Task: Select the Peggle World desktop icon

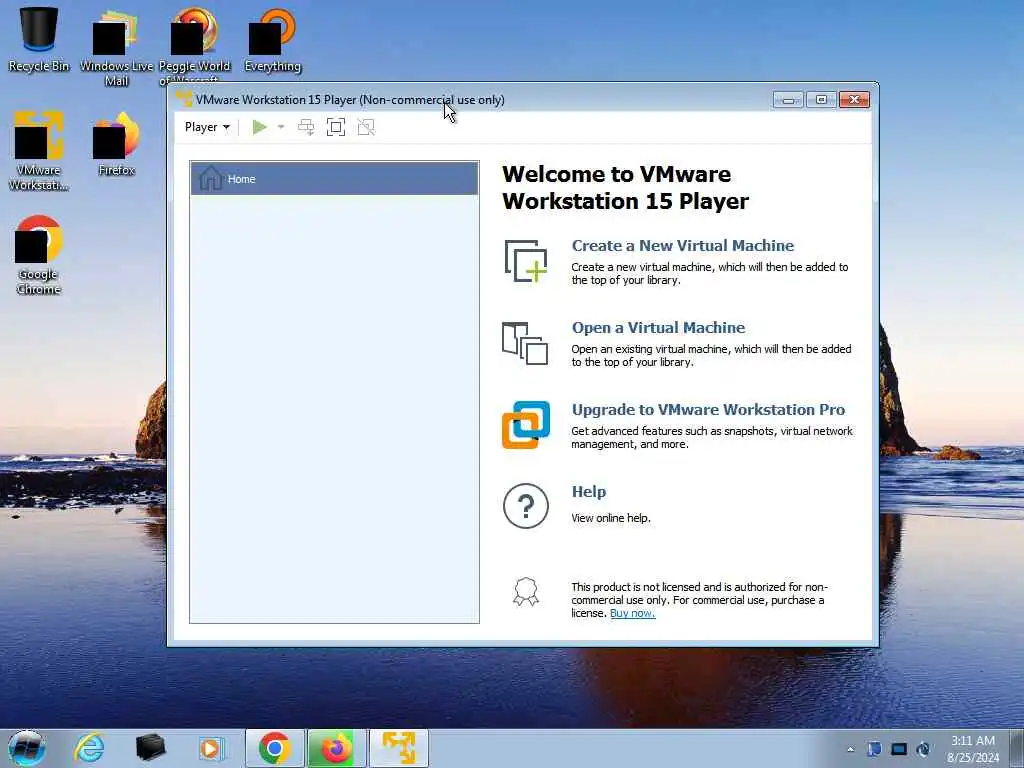Action: tap(195, 46)
